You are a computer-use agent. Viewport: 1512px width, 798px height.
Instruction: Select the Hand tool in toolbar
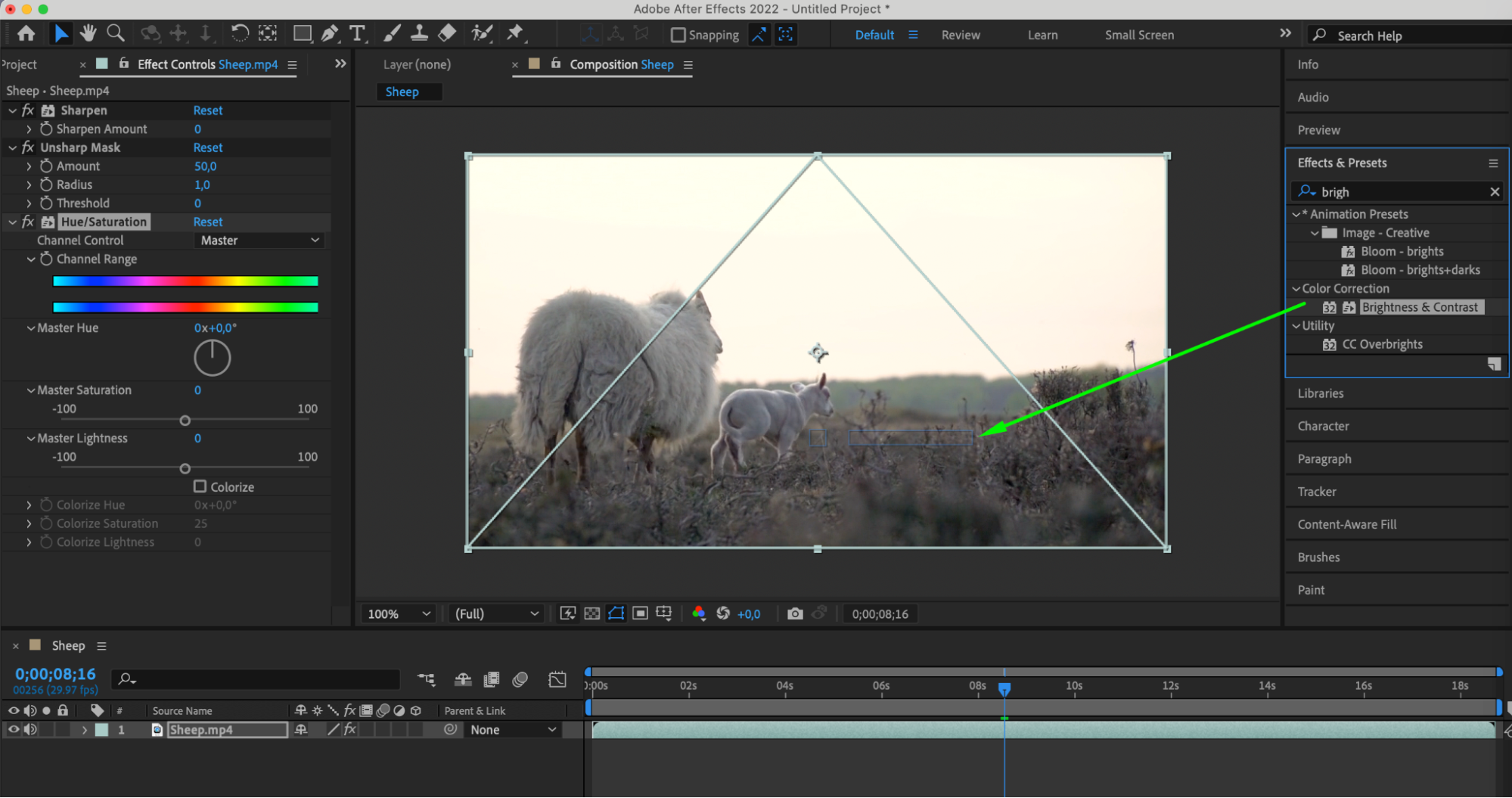click(88, 33)
